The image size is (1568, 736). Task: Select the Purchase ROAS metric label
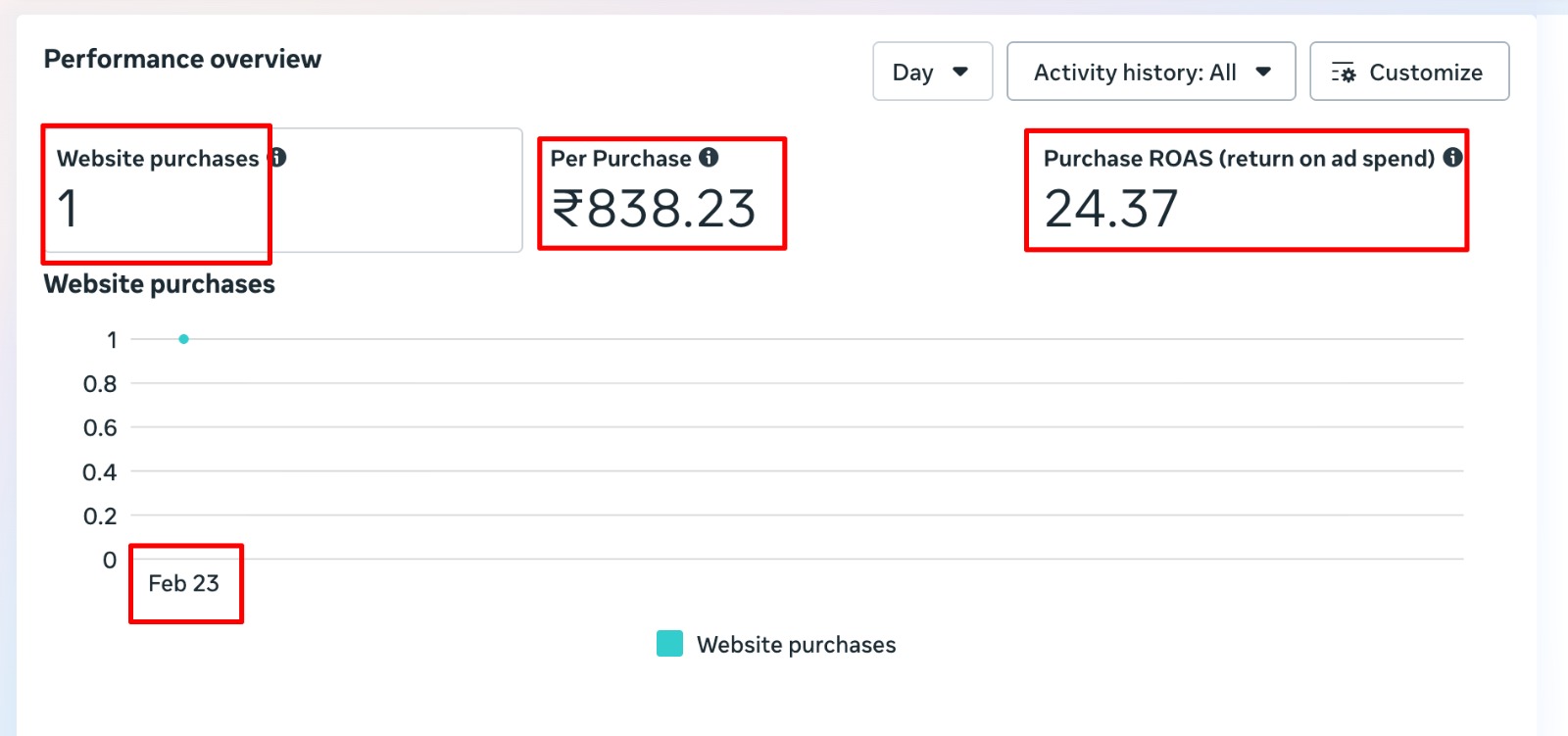pos(1239,159)
